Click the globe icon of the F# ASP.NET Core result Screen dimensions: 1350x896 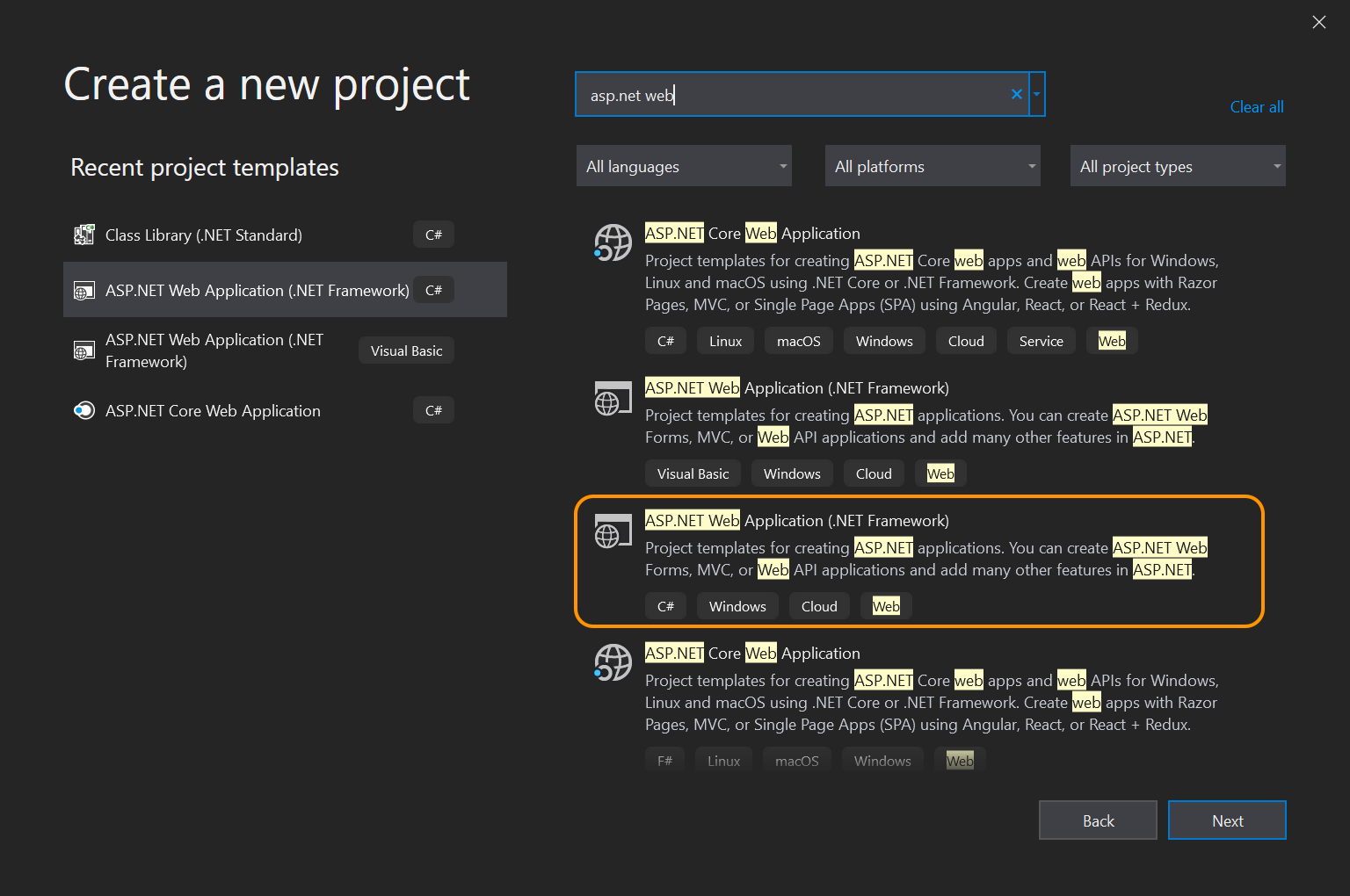click(x=613, y=662)
